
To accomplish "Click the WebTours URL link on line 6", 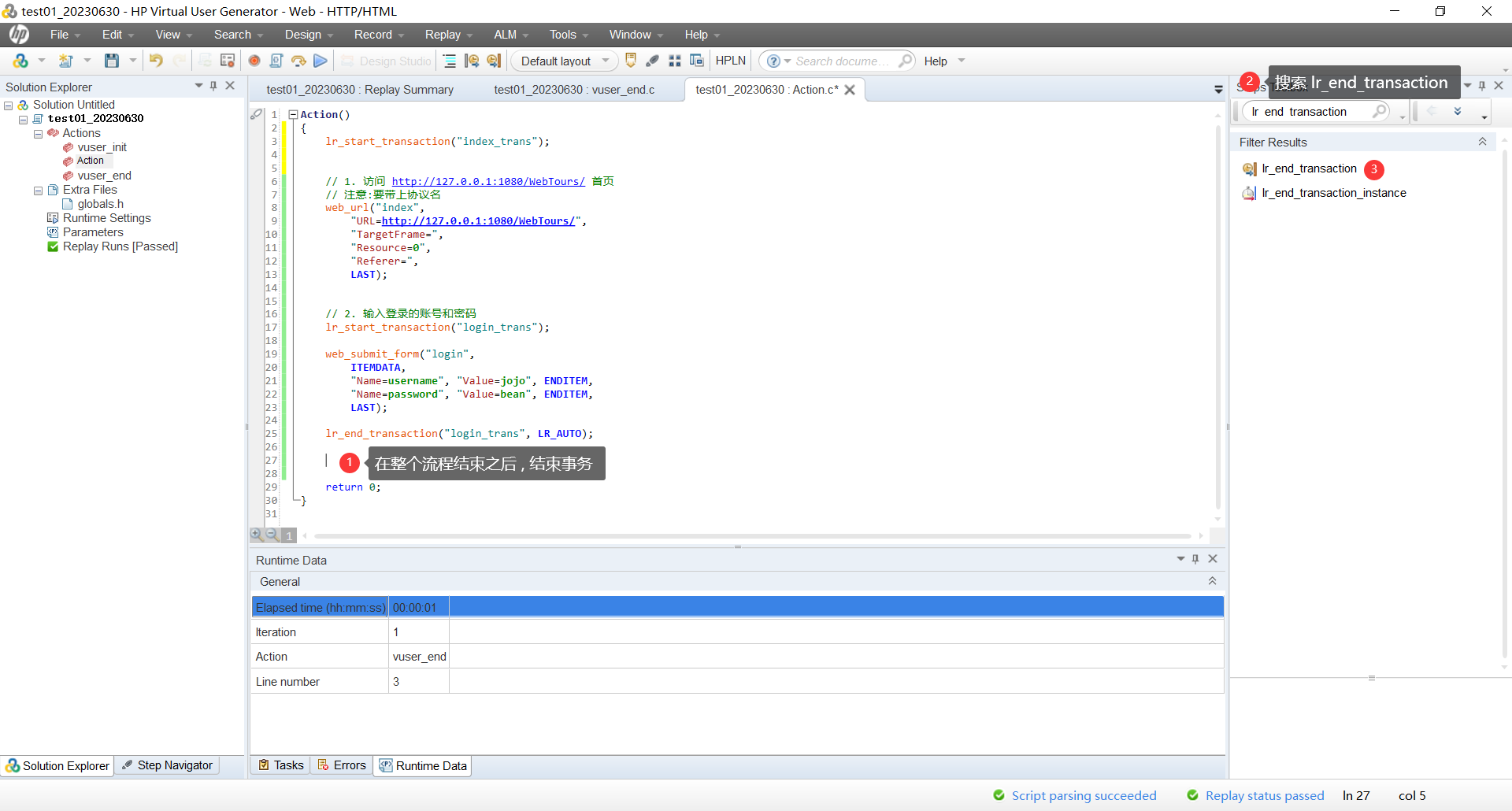I will click(x=488, y=182).
